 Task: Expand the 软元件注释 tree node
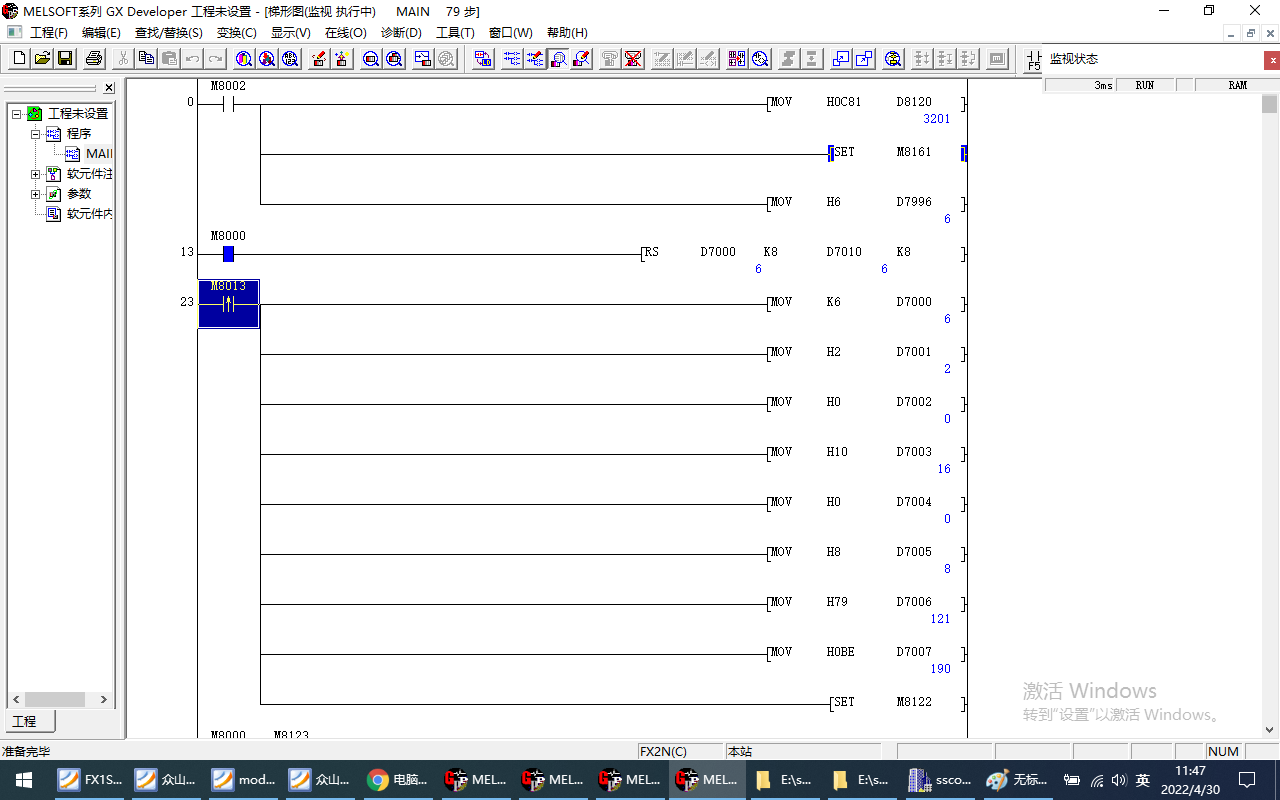[x=36, y=174]
